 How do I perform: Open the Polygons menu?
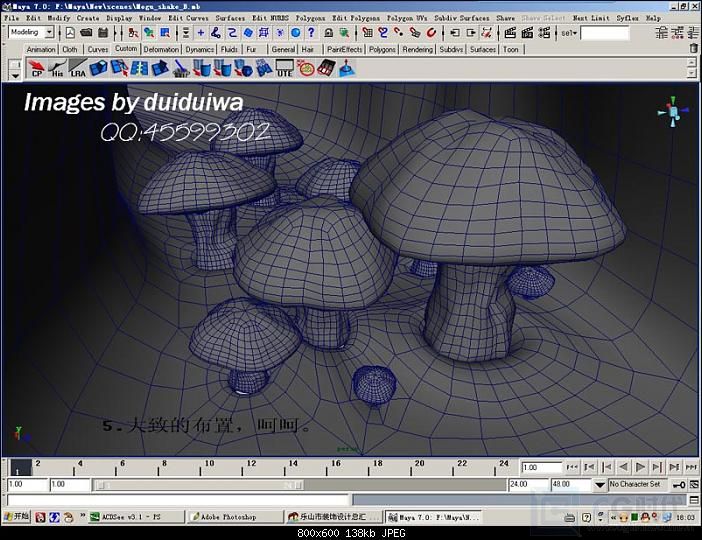tap(310, 18)
